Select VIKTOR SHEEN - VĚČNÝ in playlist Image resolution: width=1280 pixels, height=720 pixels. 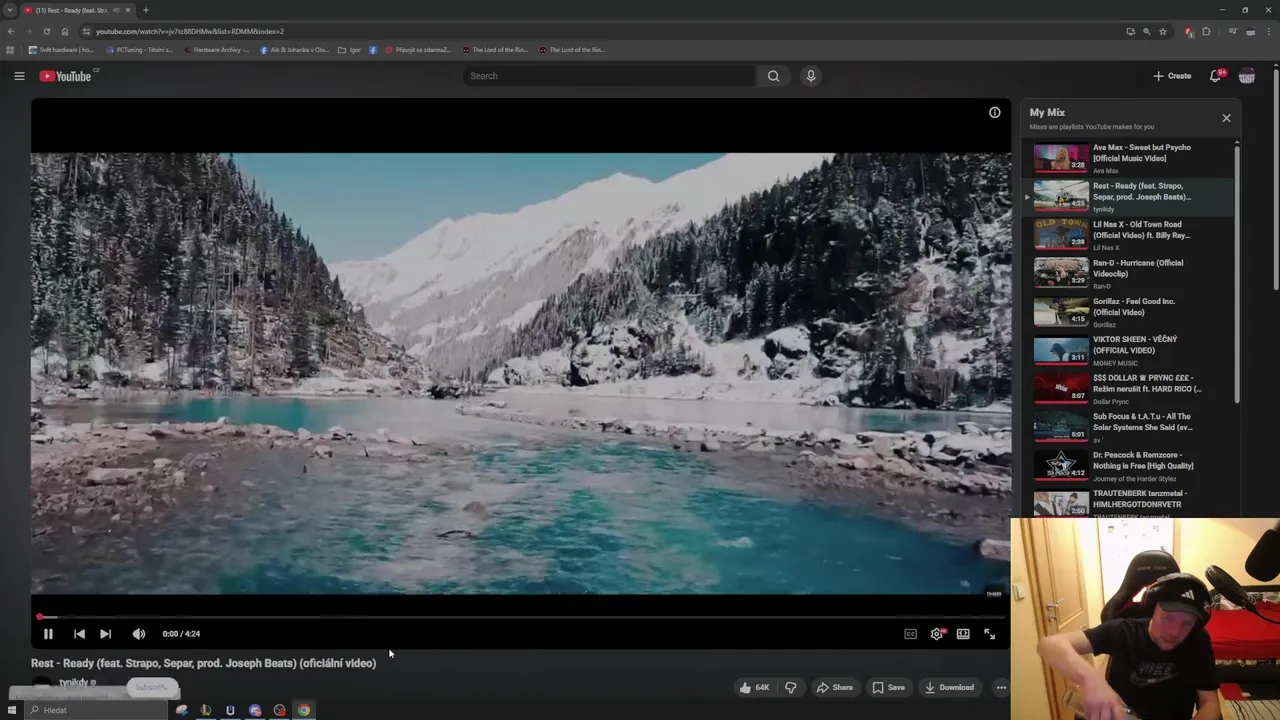pyautogui.click(x=1128, y=350)
